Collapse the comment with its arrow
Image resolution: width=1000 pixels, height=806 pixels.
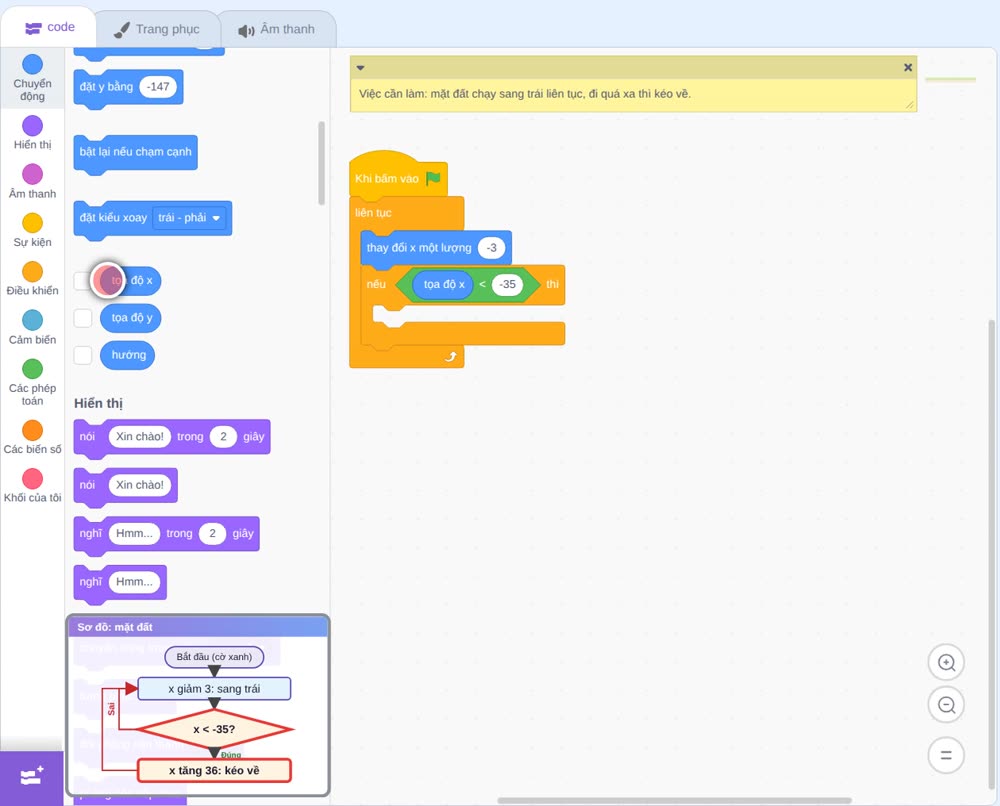tap(360, 68)
